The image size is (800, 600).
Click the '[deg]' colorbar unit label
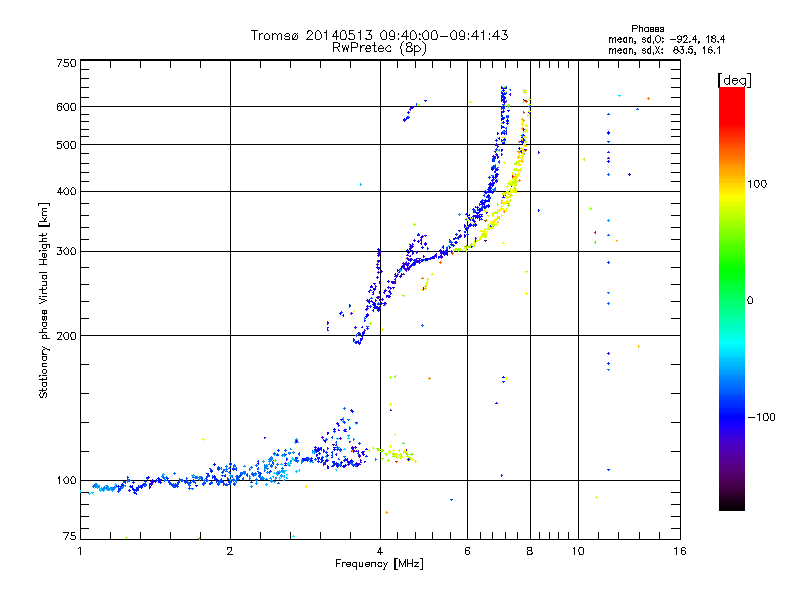coord(734,80)
